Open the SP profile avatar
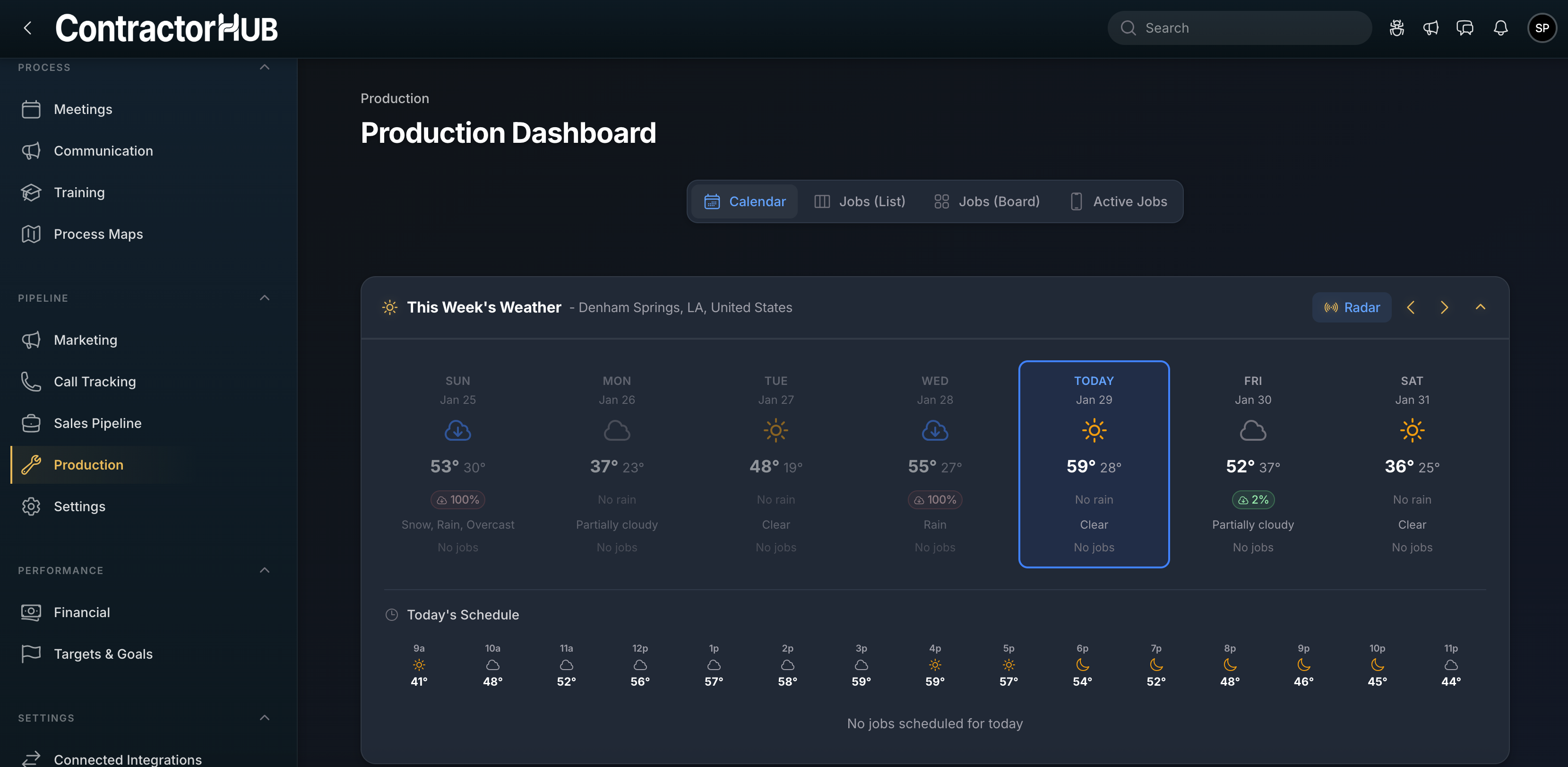This screenshot has height=767, width=1568. click(x=1542, y=27)
